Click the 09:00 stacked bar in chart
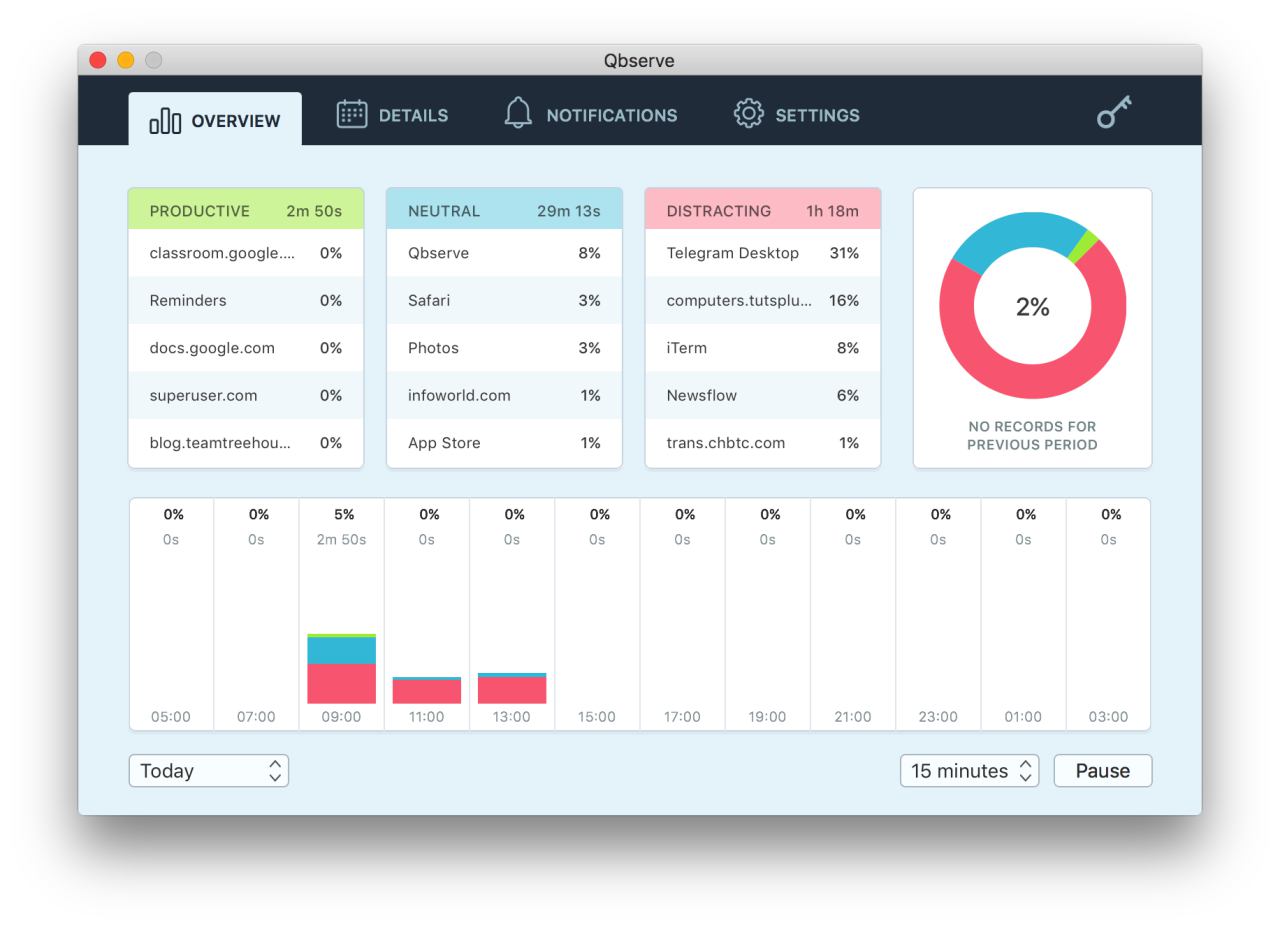Viewport: 1280px width, 927px height. tap(341, 670)
